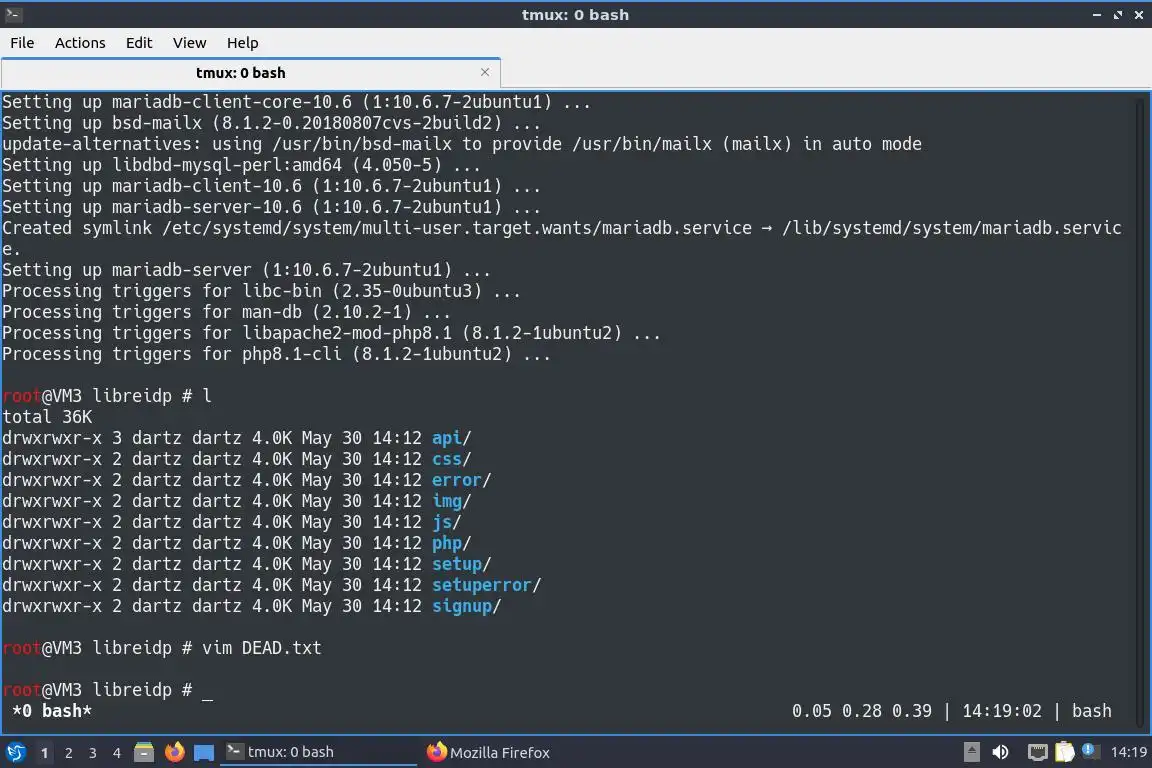Open the removable media eject tray icon

(971, 753)
